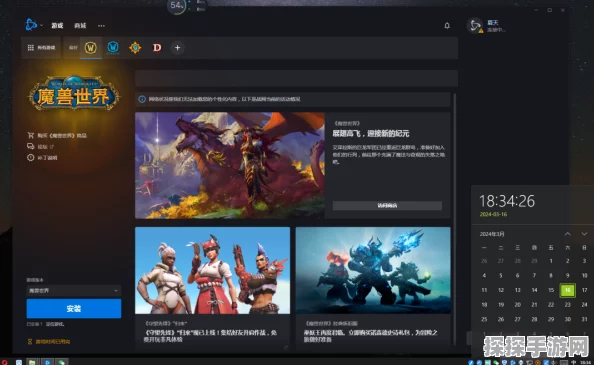Select day 15 in the calendar

(x=551, y=290)
